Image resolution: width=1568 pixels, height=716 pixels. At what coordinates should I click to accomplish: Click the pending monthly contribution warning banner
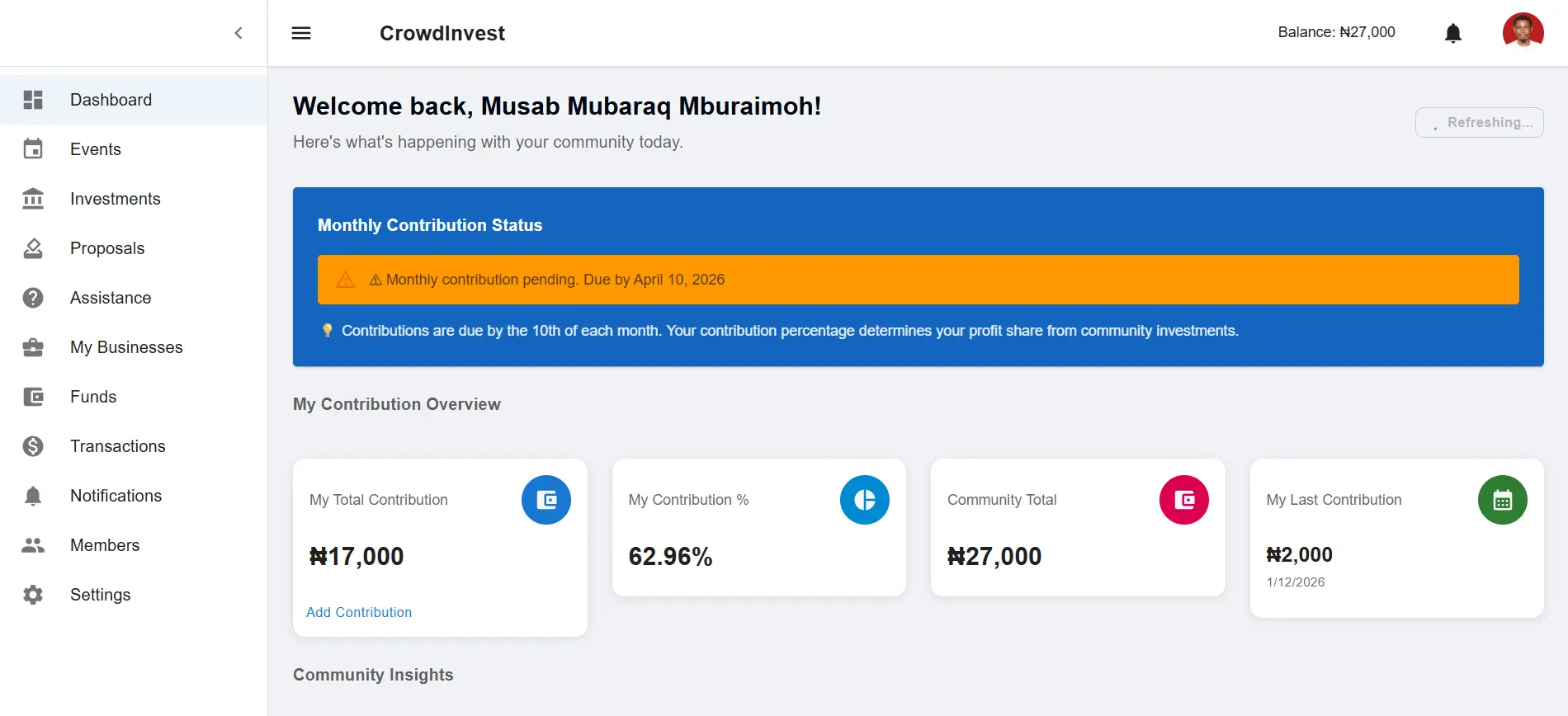point(918,280)
